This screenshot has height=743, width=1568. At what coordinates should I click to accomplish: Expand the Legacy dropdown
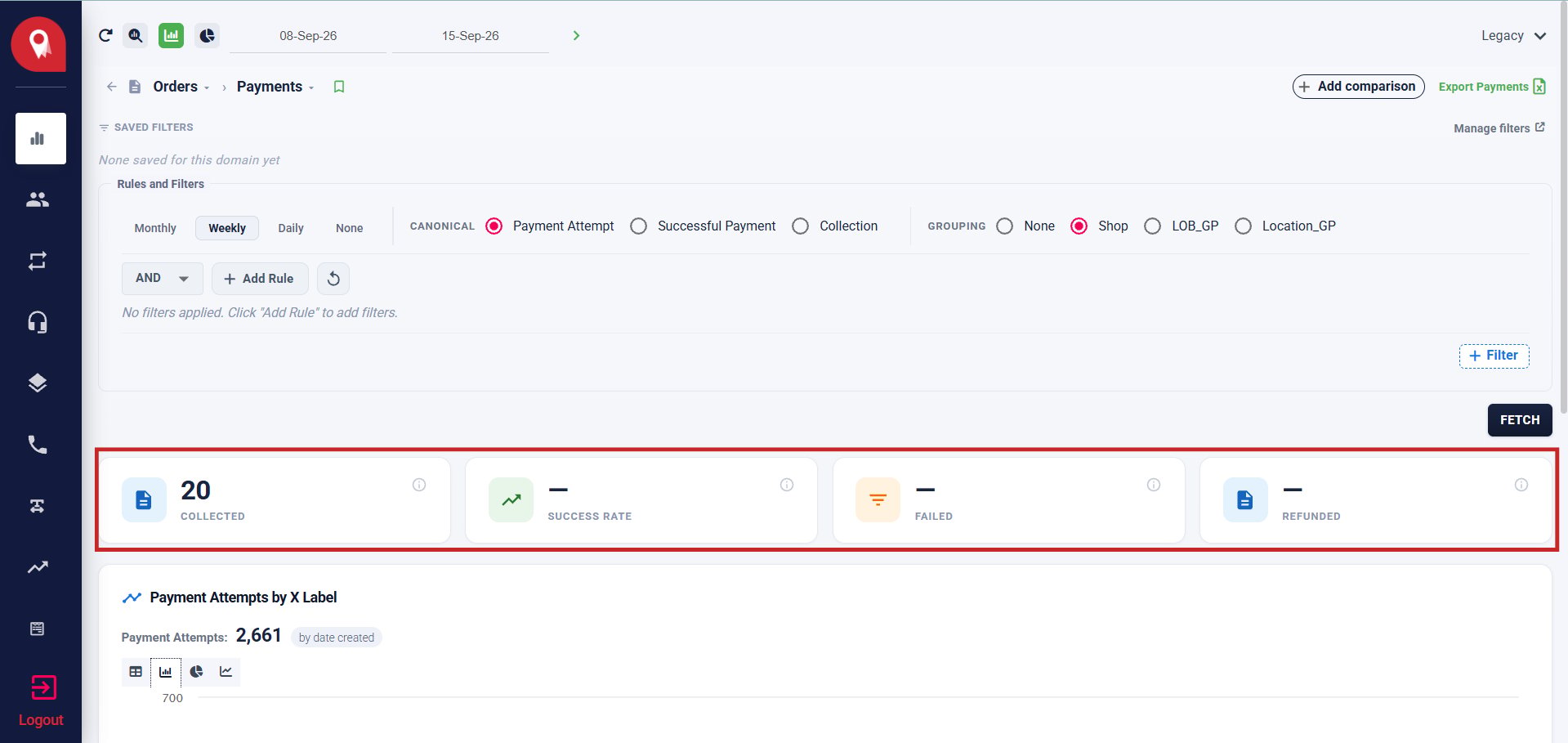[x=1513, y=36]
